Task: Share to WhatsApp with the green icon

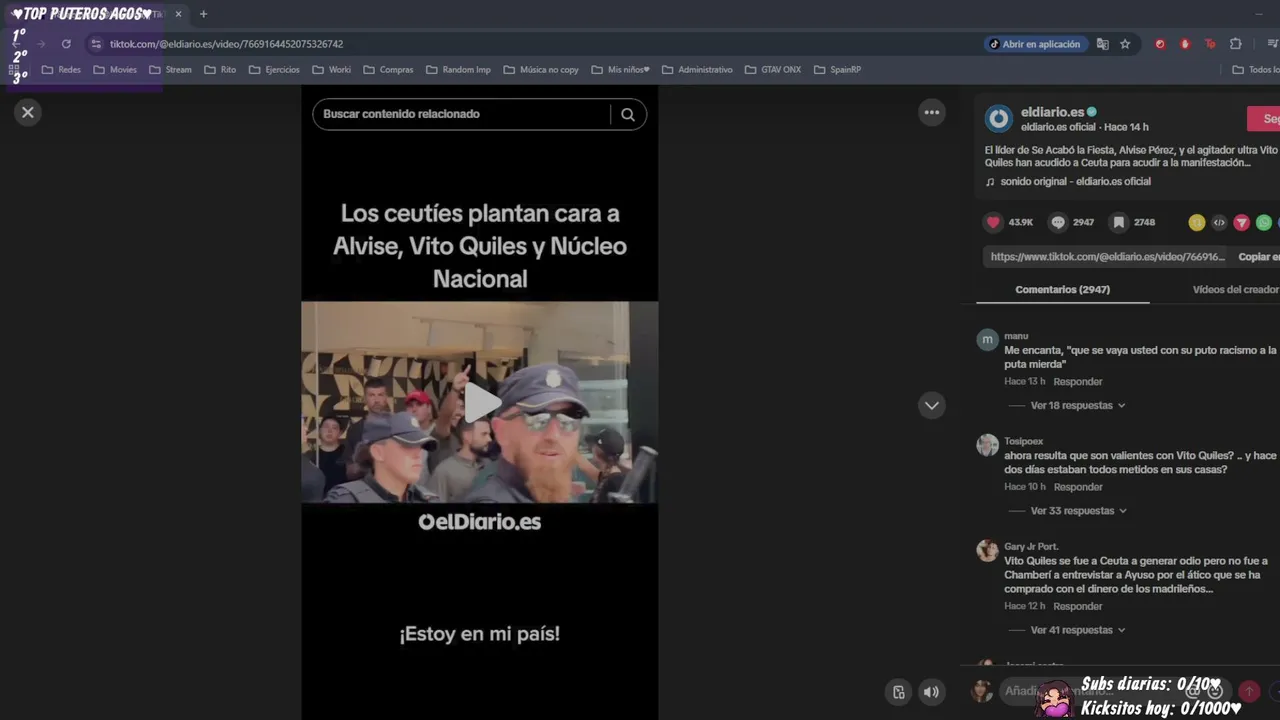Action: [1264, 222]
